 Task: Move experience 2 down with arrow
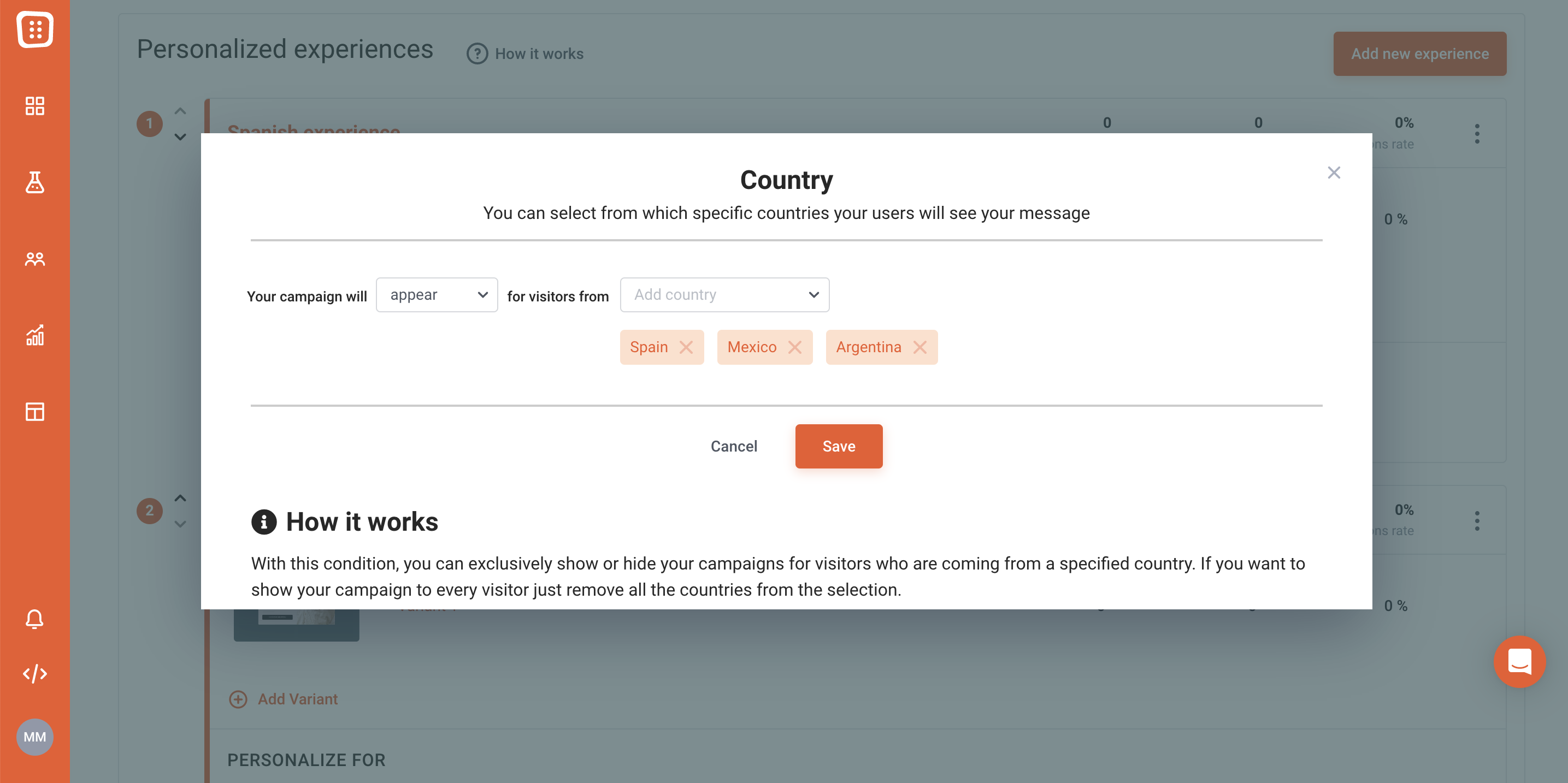point(180,524)
